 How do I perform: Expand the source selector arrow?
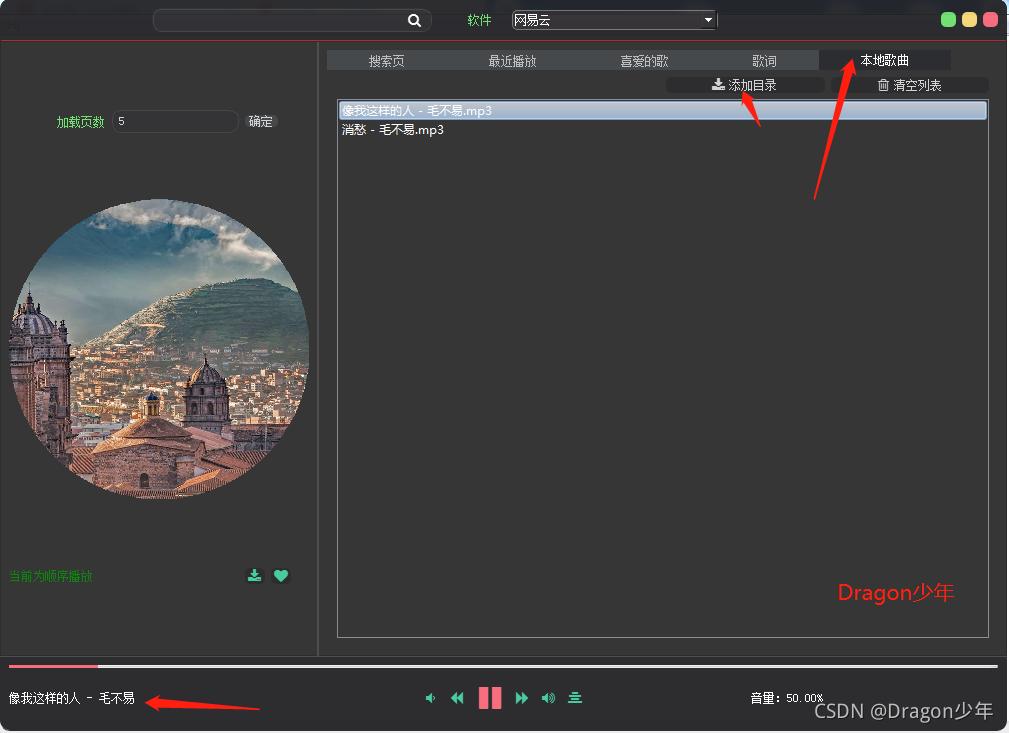[708, 18]
